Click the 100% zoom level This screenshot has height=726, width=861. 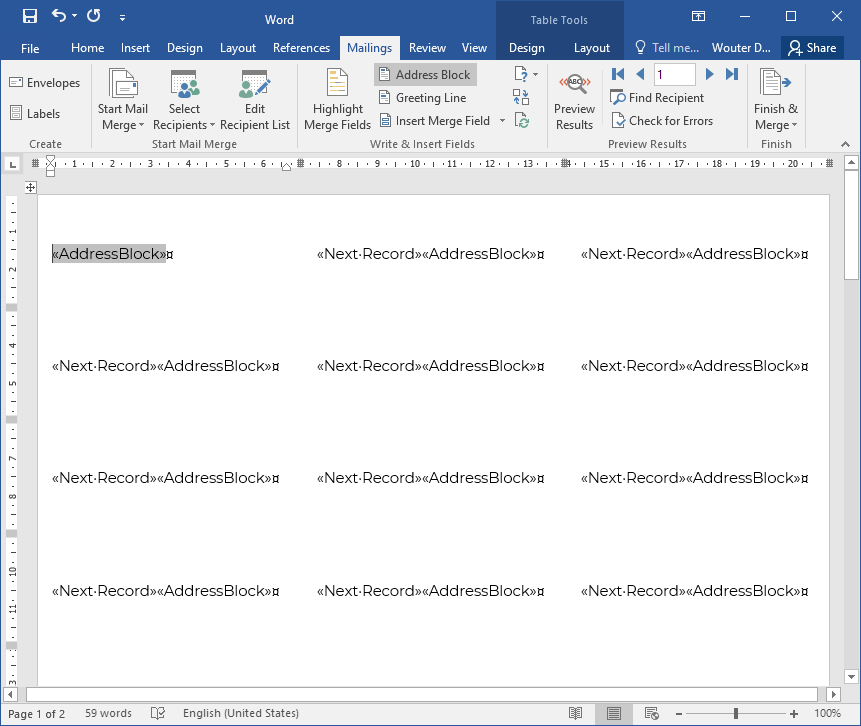click(828, 713)
